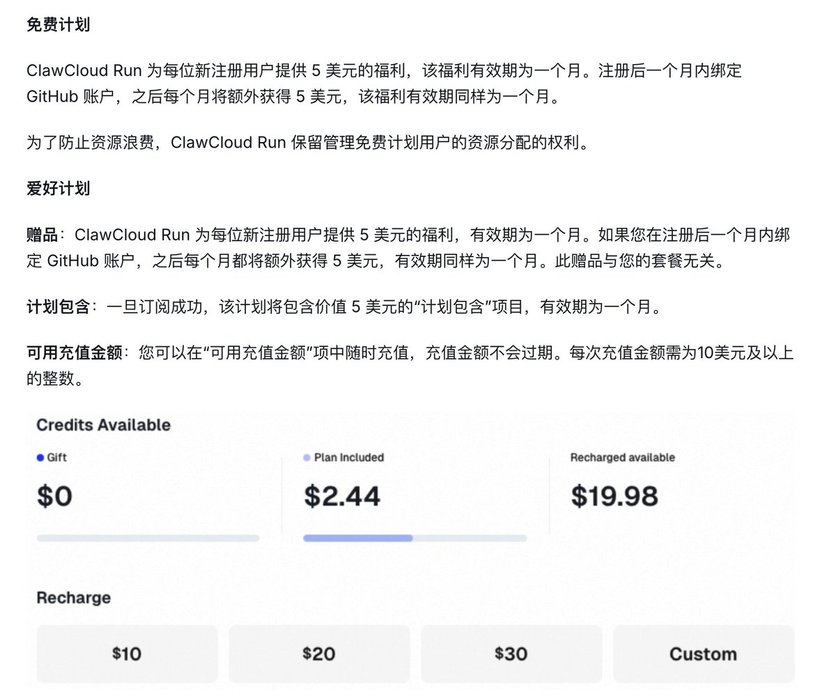Click the bold 可用充值金额 label

74,353
